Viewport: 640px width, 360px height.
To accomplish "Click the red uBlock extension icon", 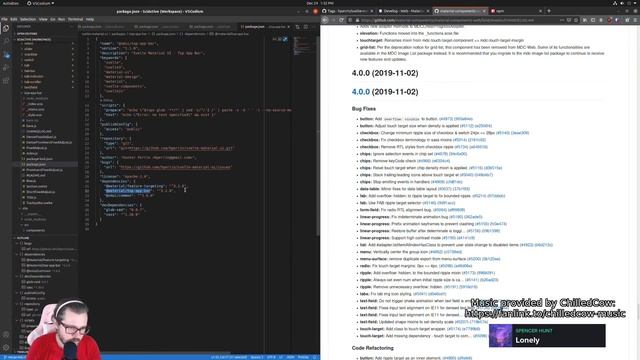I will click(x=609, y=20).
